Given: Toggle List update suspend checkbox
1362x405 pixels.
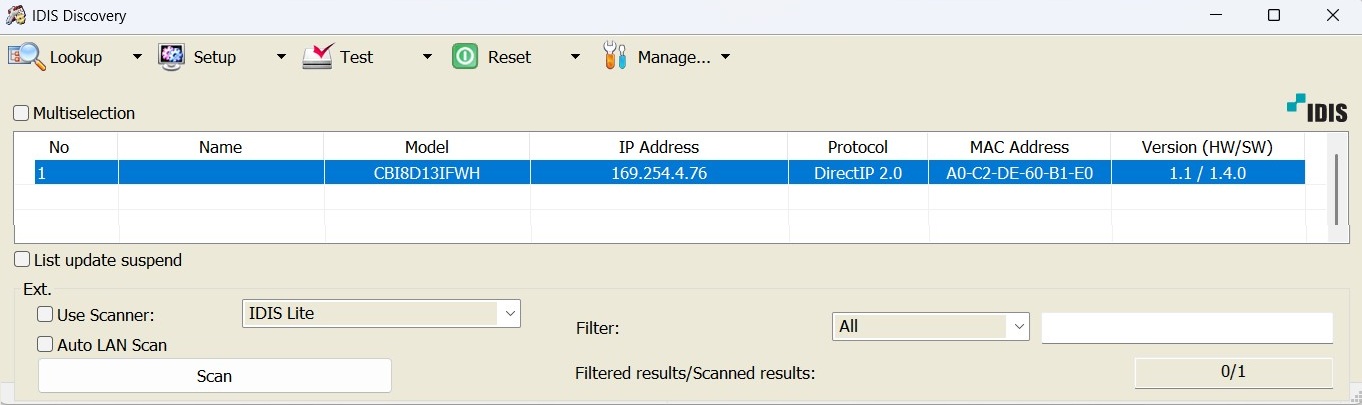Looking at the screenshot, I should [x=22, y=260].
